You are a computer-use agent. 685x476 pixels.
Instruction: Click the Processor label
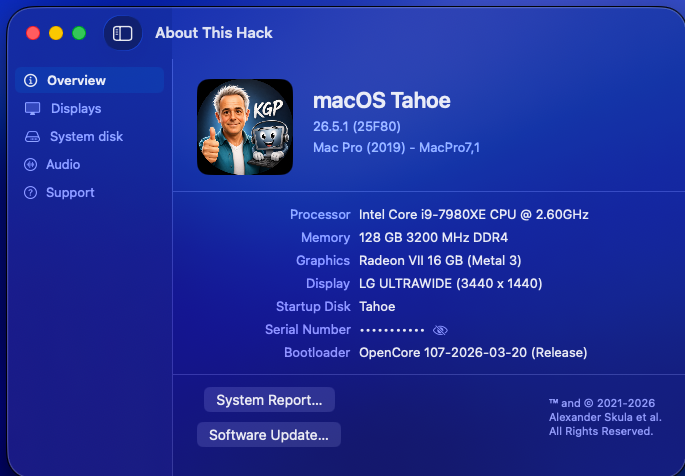click(x=320, y=214)
